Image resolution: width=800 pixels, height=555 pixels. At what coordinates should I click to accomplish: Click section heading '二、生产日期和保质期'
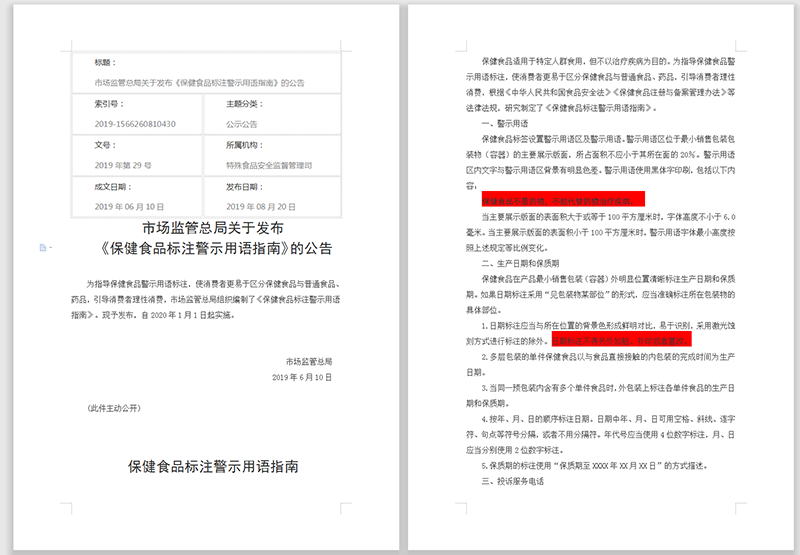(520, 263)
